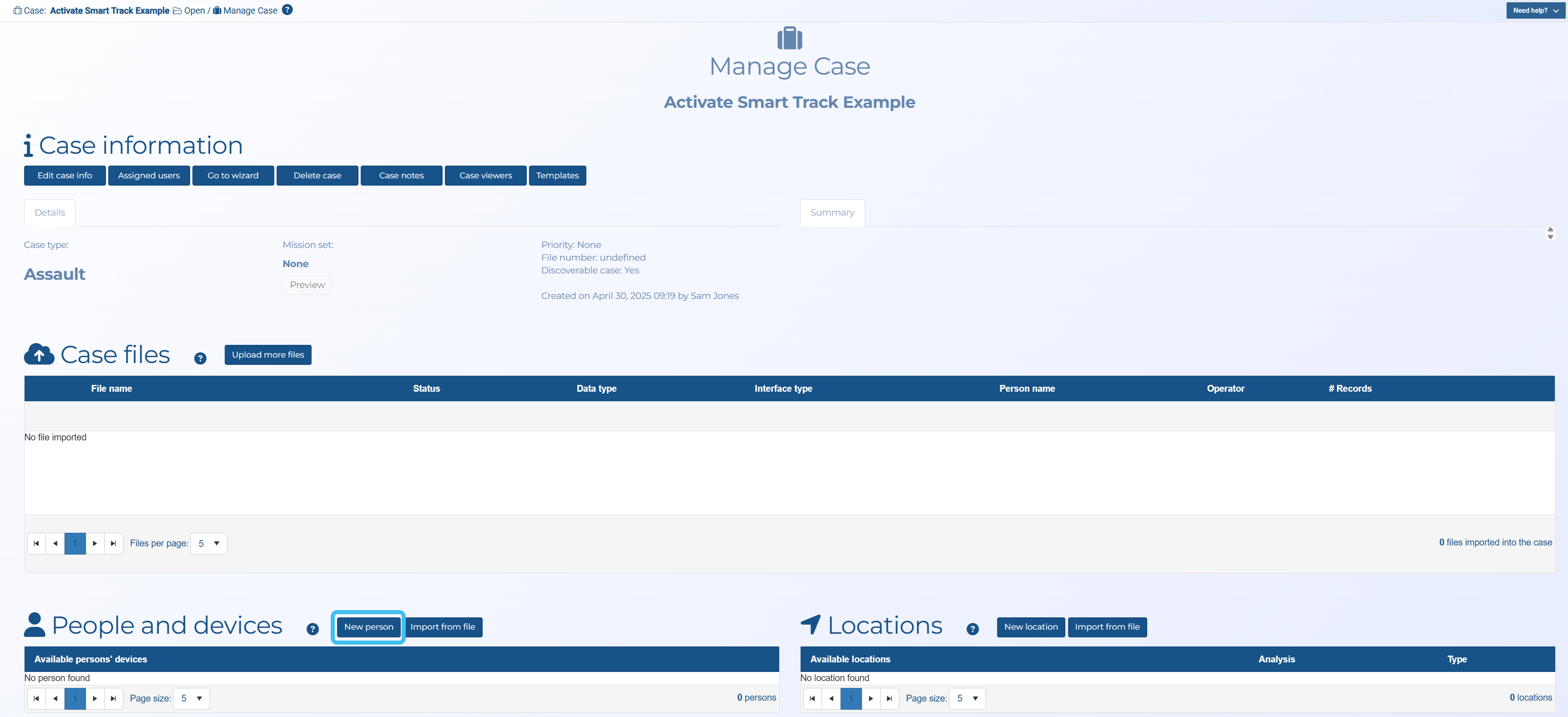The image size is (1568, 717).
Task: Click help icon next to Manage Case breadcrumb
Action: 287,10
